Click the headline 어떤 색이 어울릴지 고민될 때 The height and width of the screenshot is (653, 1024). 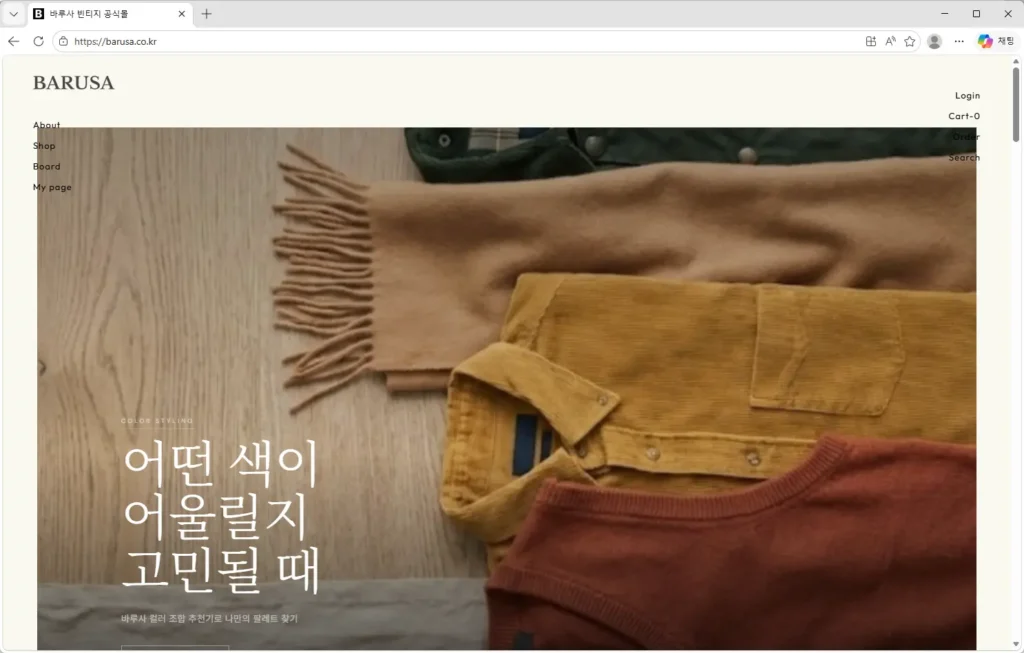click(221, 516)
